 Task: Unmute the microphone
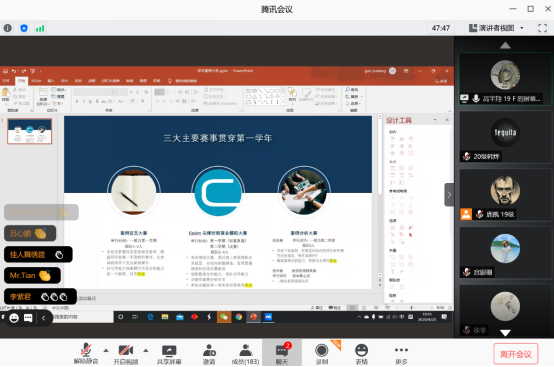[x=86, y=354]
